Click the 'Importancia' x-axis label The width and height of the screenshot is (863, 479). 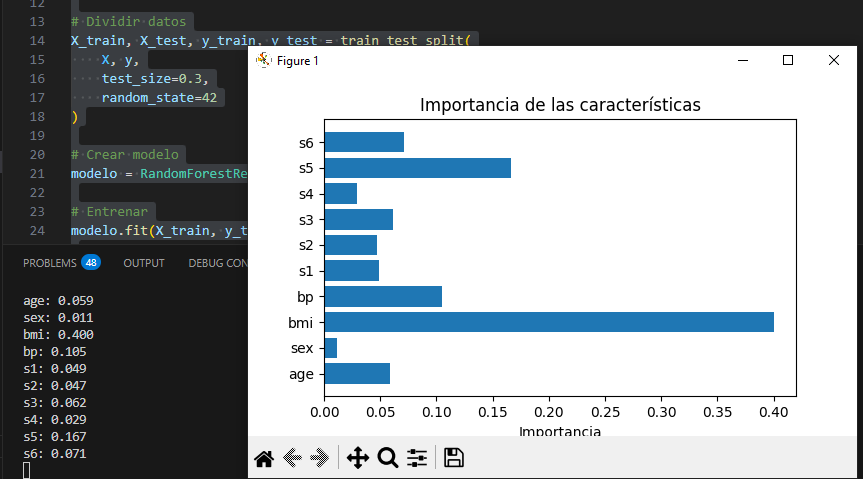(560, 431)
